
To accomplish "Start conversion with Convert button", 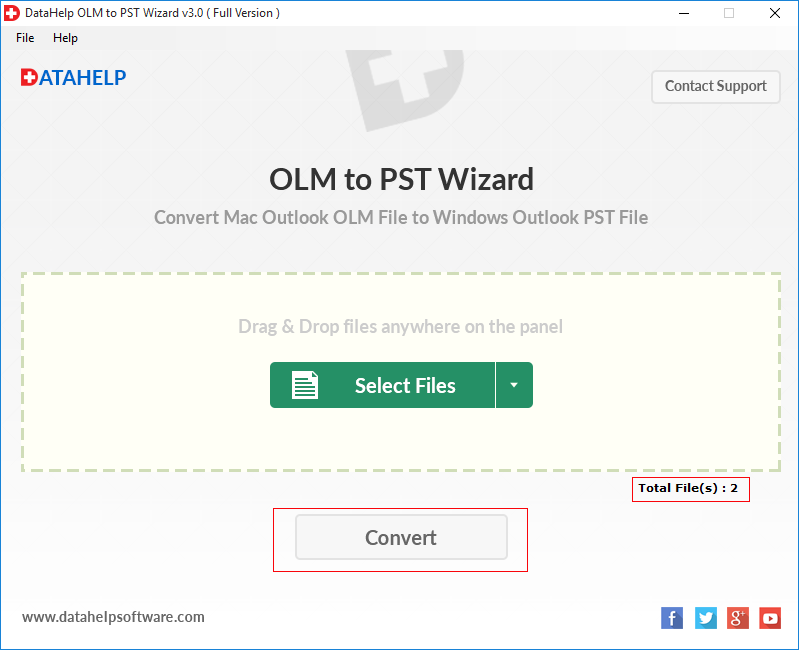I will (x=401, y=537).
